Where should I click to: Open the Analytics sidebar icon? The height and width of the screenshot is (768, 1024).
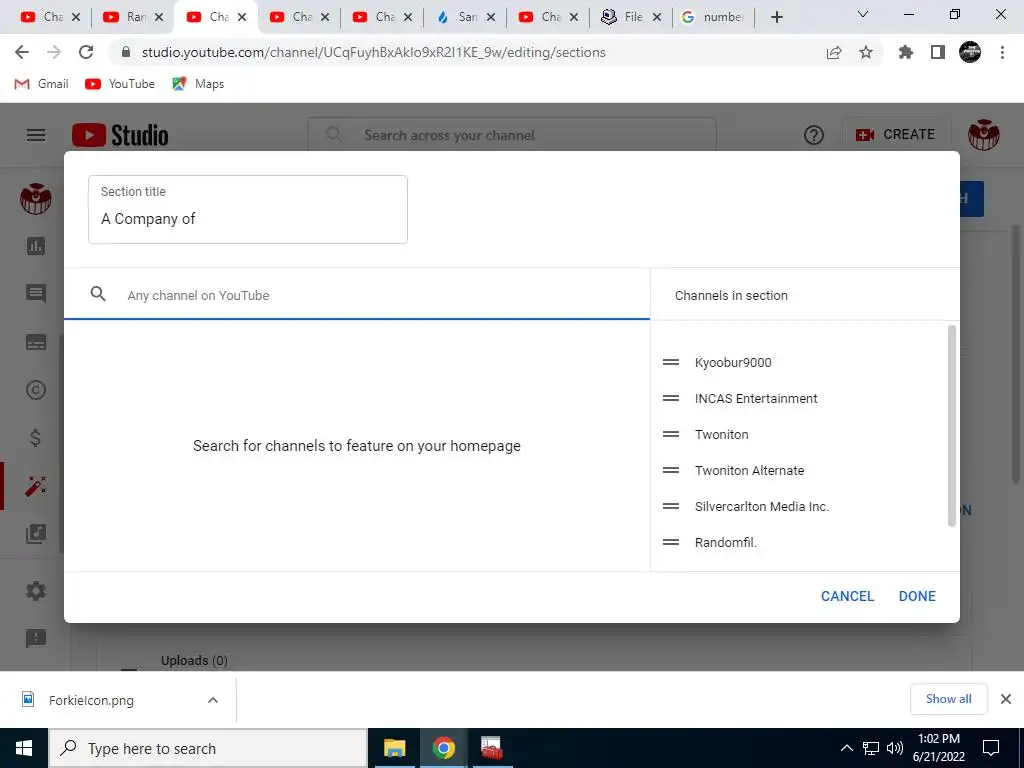36,246
